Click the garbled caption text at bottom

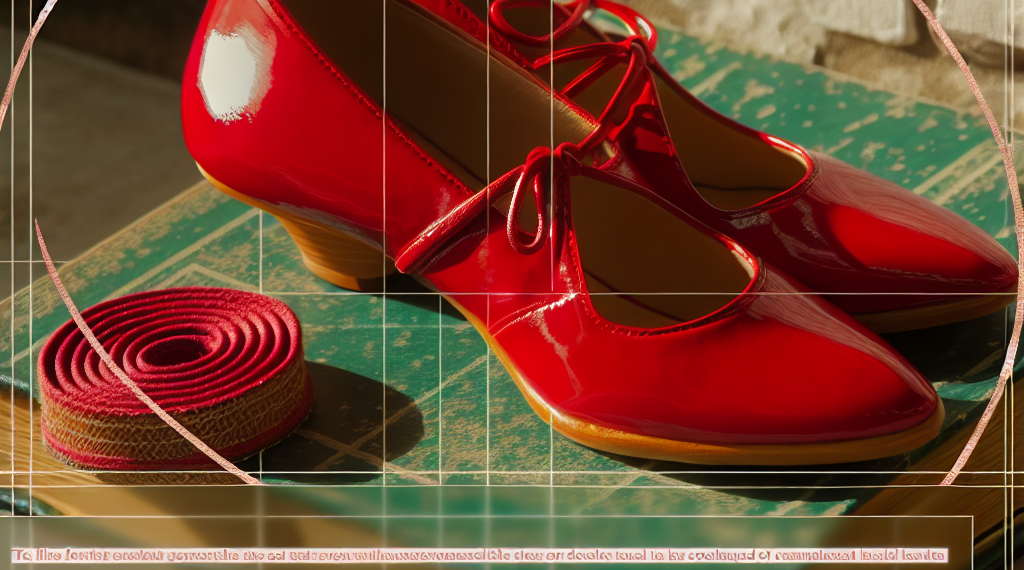480,555
